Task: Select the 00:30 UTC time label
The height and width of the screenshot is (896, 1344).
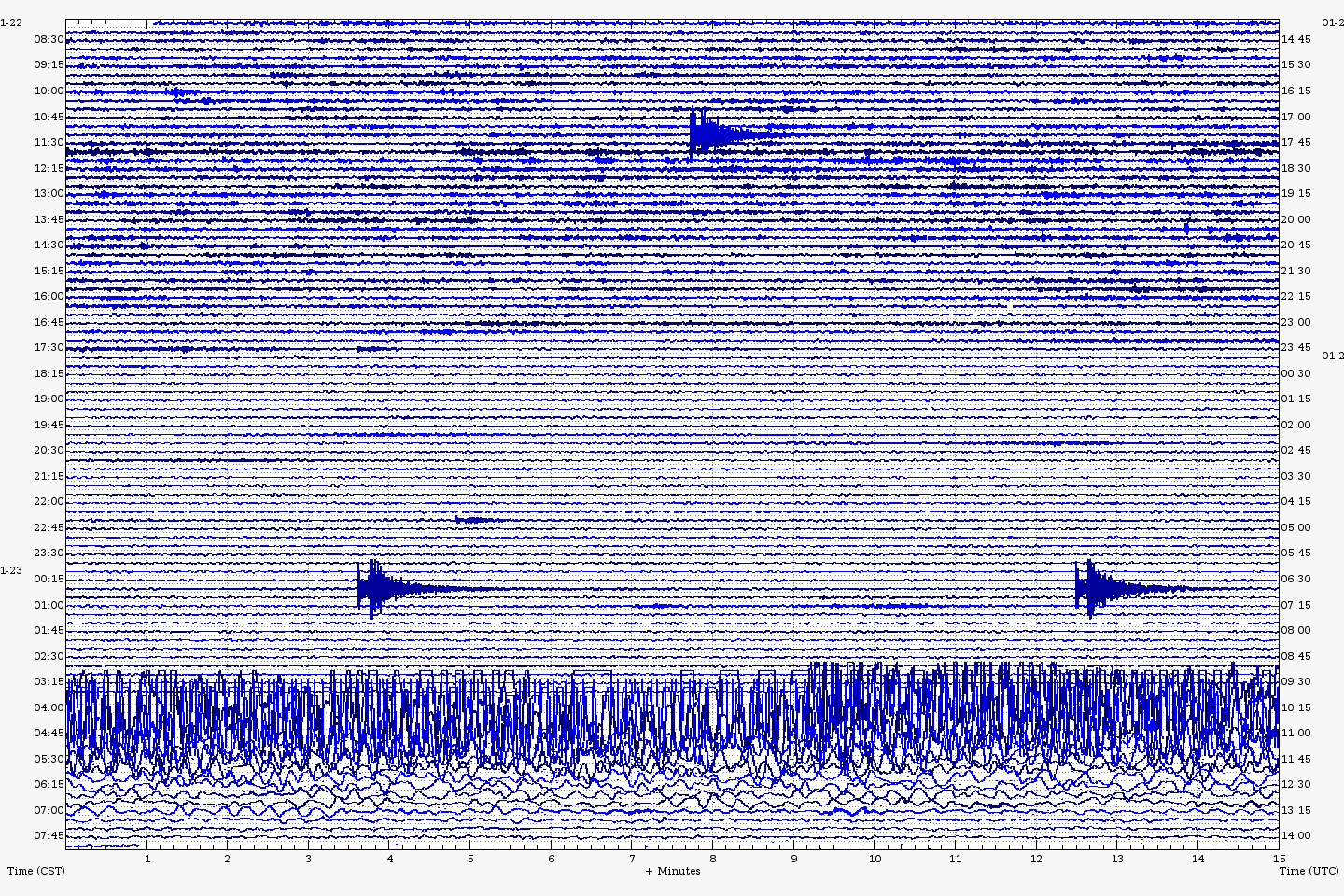Action: point(1295,373)
